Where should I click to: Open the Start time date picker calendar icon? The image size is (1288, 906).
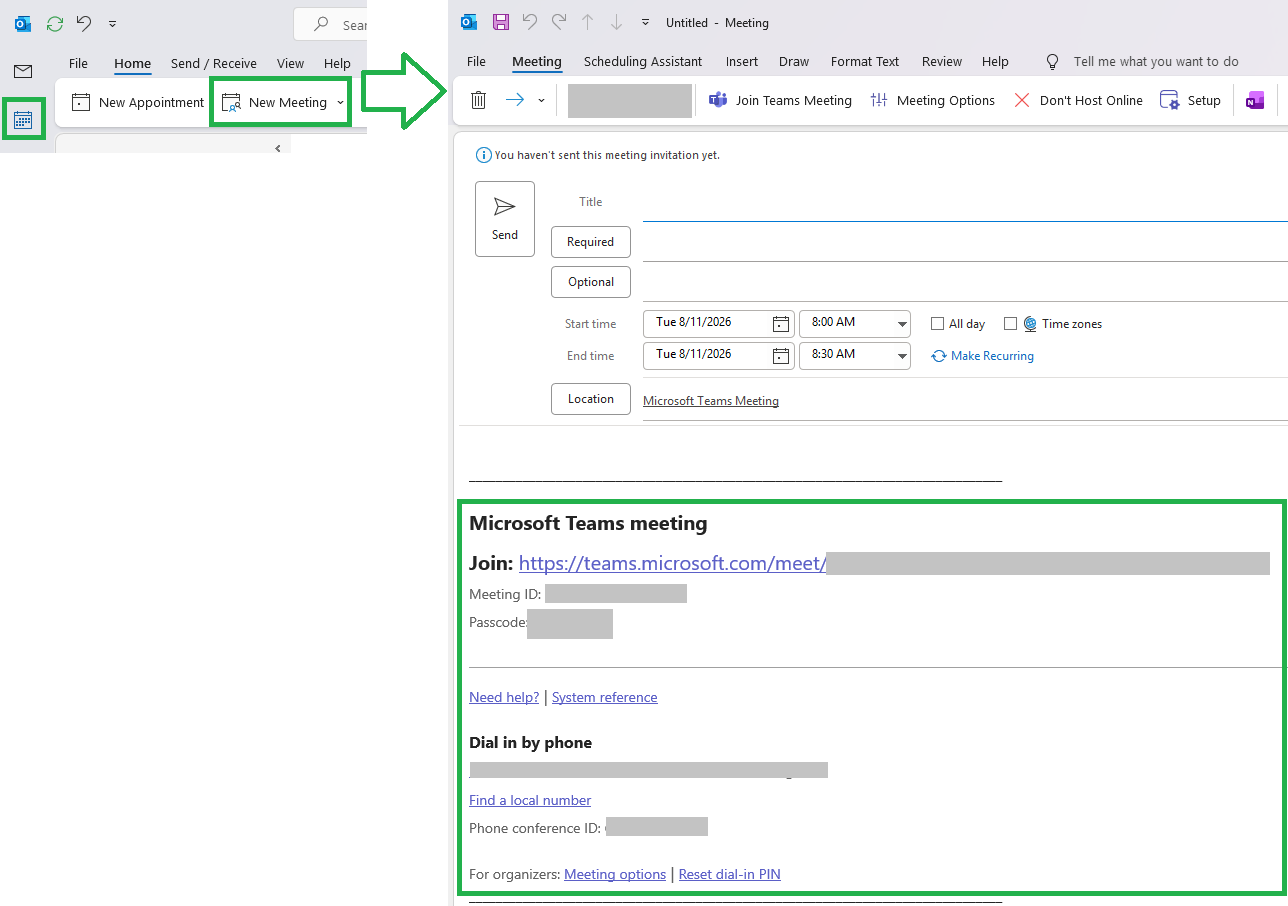tap(781, 324)
